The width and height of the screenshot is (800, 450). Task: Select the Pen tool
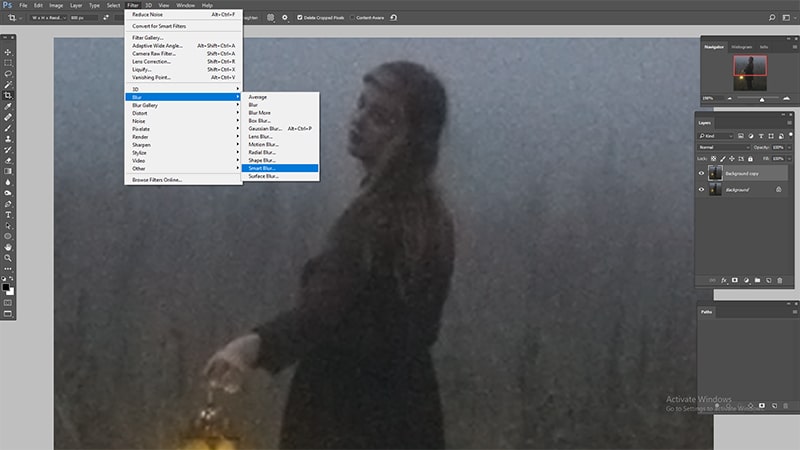(8, 204)
